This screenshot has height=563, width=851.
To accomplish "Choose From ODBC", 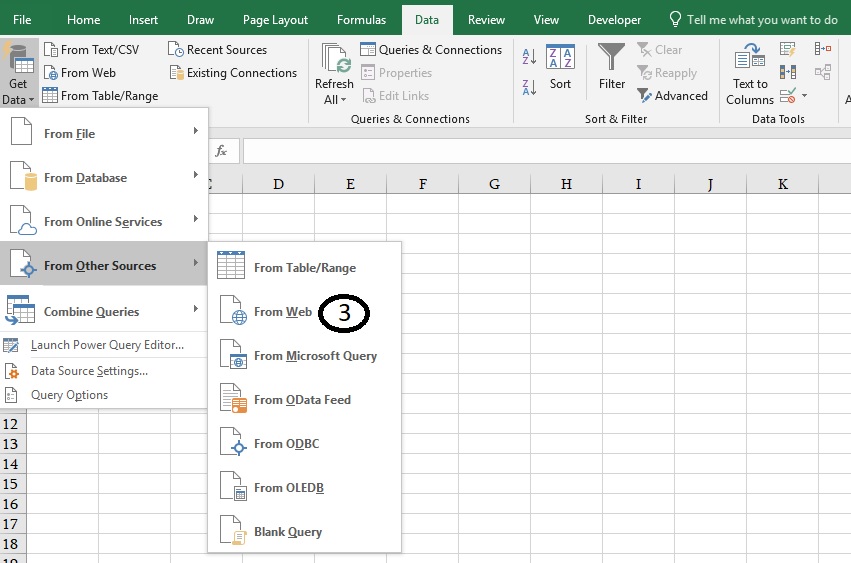I will (304, 444).
